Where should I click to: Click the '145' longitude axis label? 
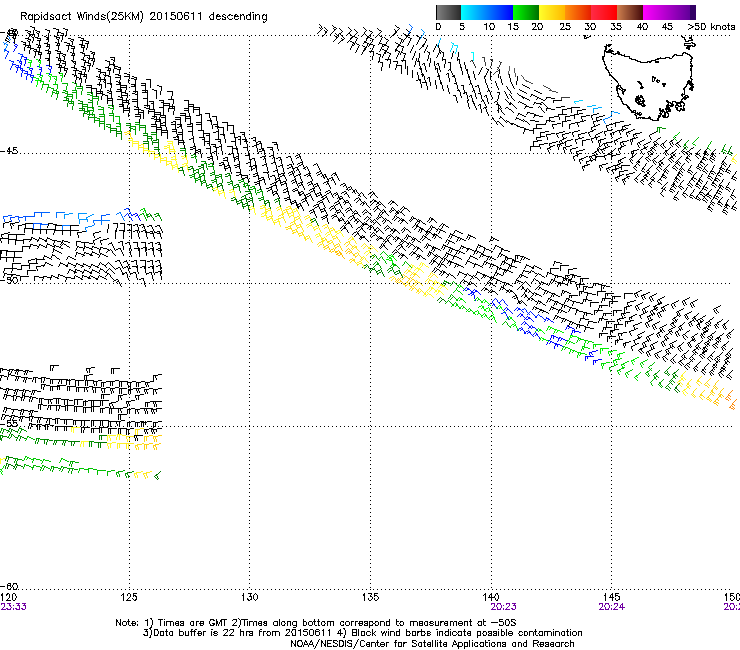[x=612, y=598]
